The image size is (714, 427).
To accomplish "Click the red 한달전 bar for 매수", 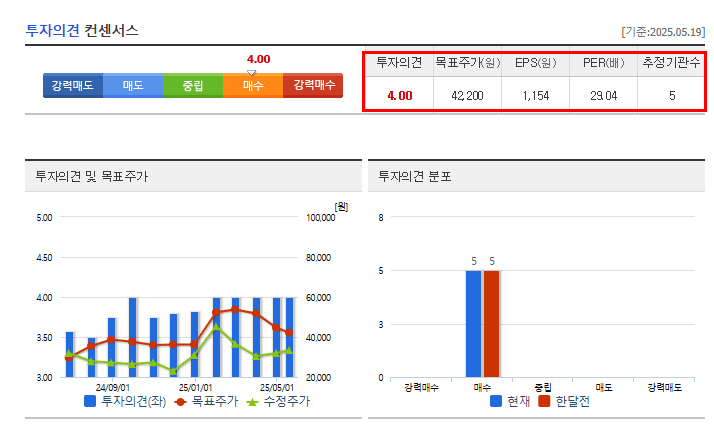I will point(492,324).
